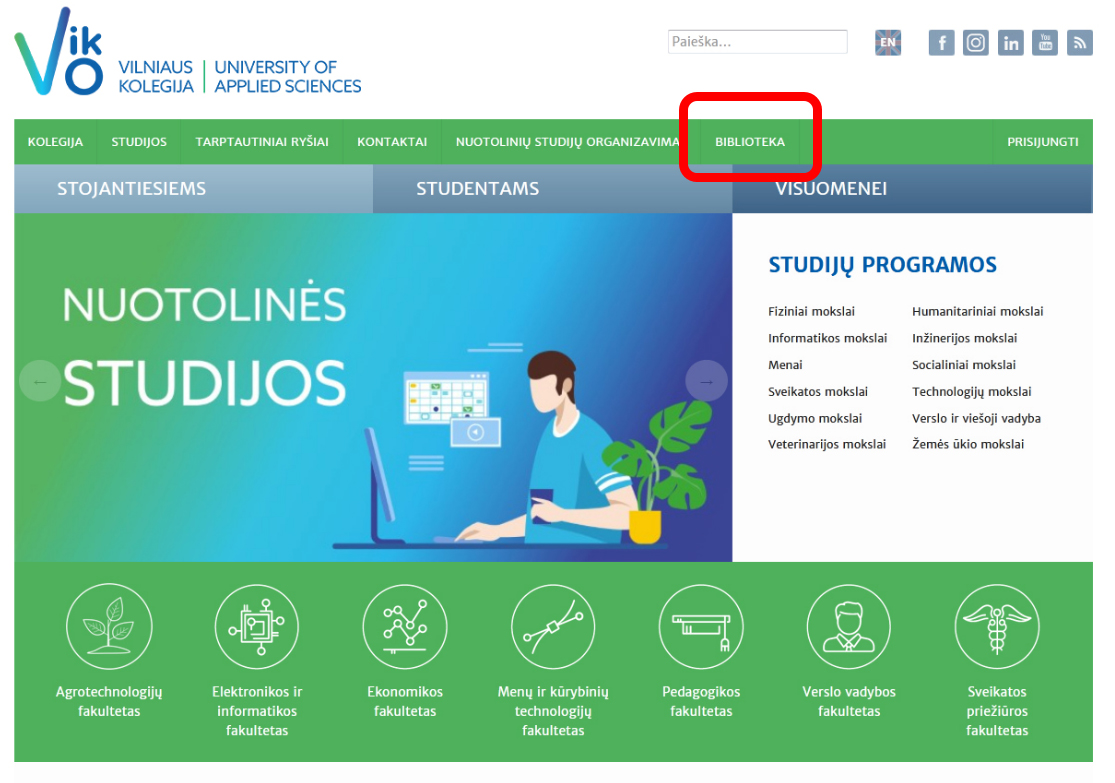1115x783 pixels.
Task: Show previous slide with left arrow
Action: coord(40,381)
